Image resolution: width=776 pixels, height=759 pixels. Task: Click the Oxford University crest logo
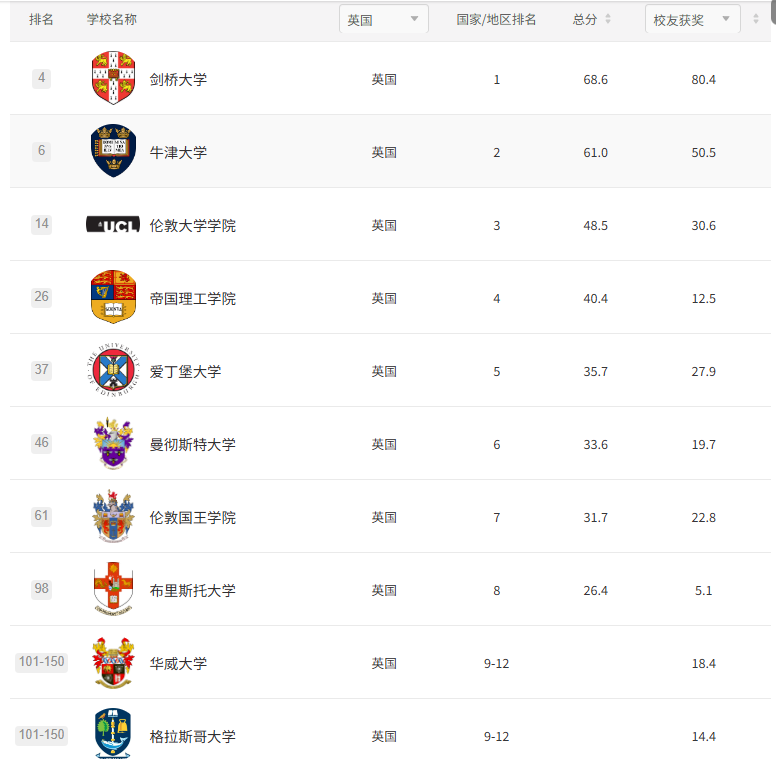(113, 150)
